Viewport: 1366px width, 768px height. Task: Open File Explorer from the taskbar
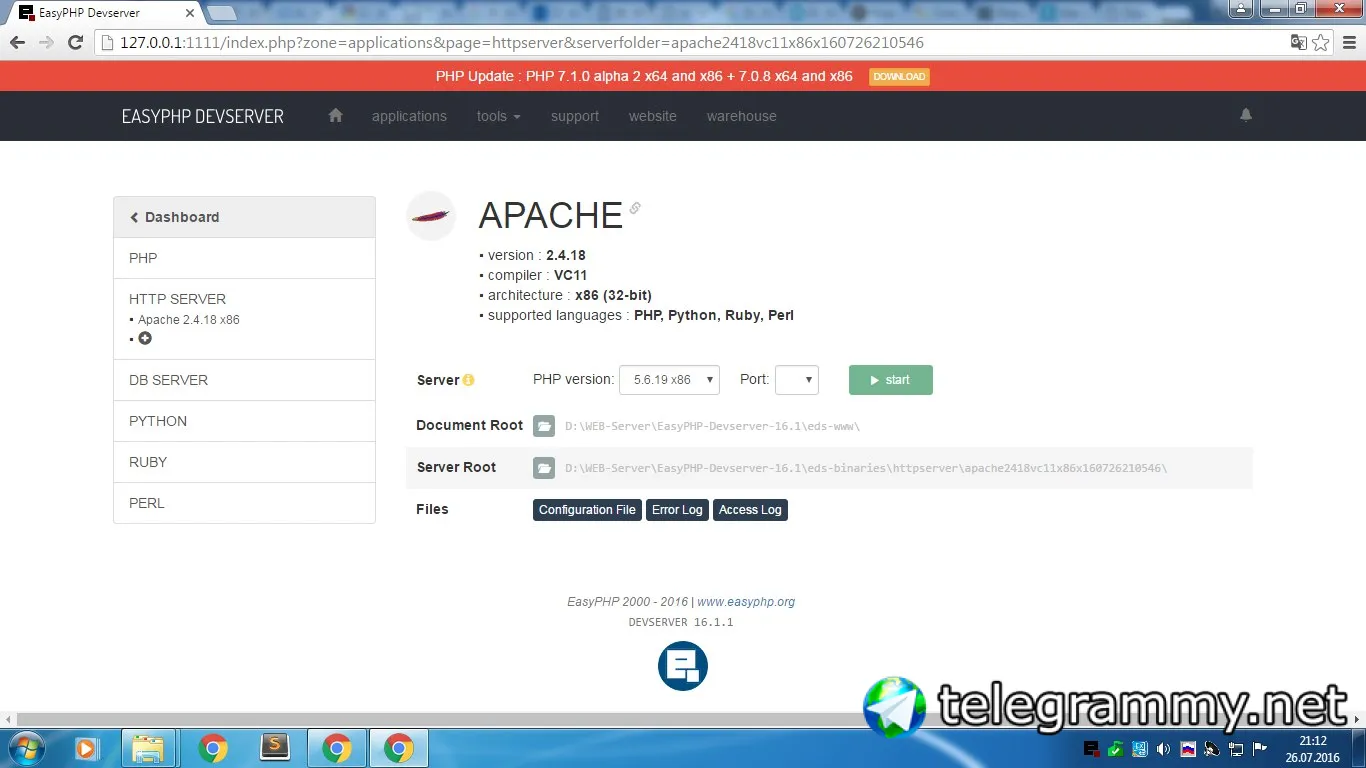[148, 748]
